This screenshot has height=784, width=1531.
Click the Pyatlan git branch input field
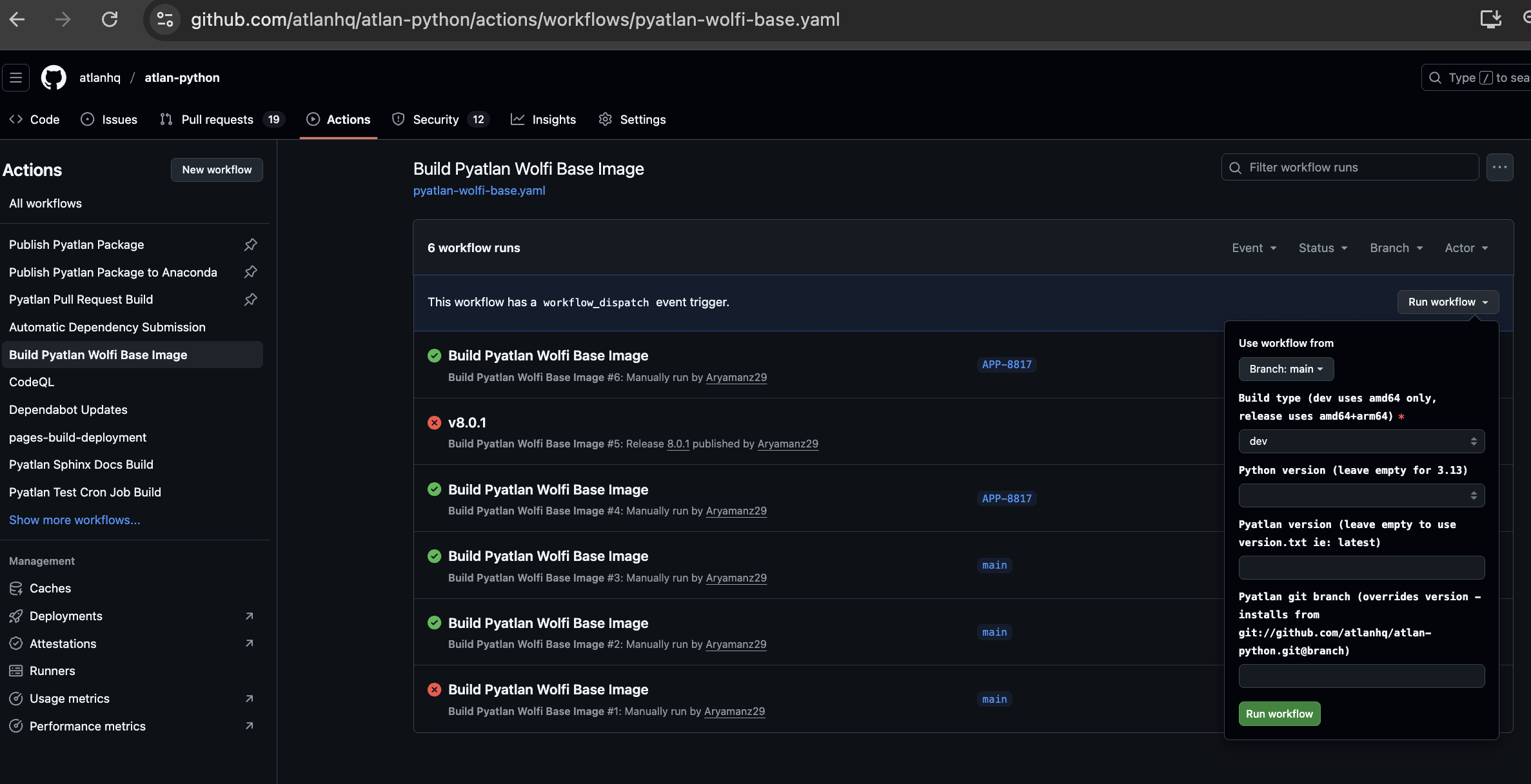tap(1361, 676)
